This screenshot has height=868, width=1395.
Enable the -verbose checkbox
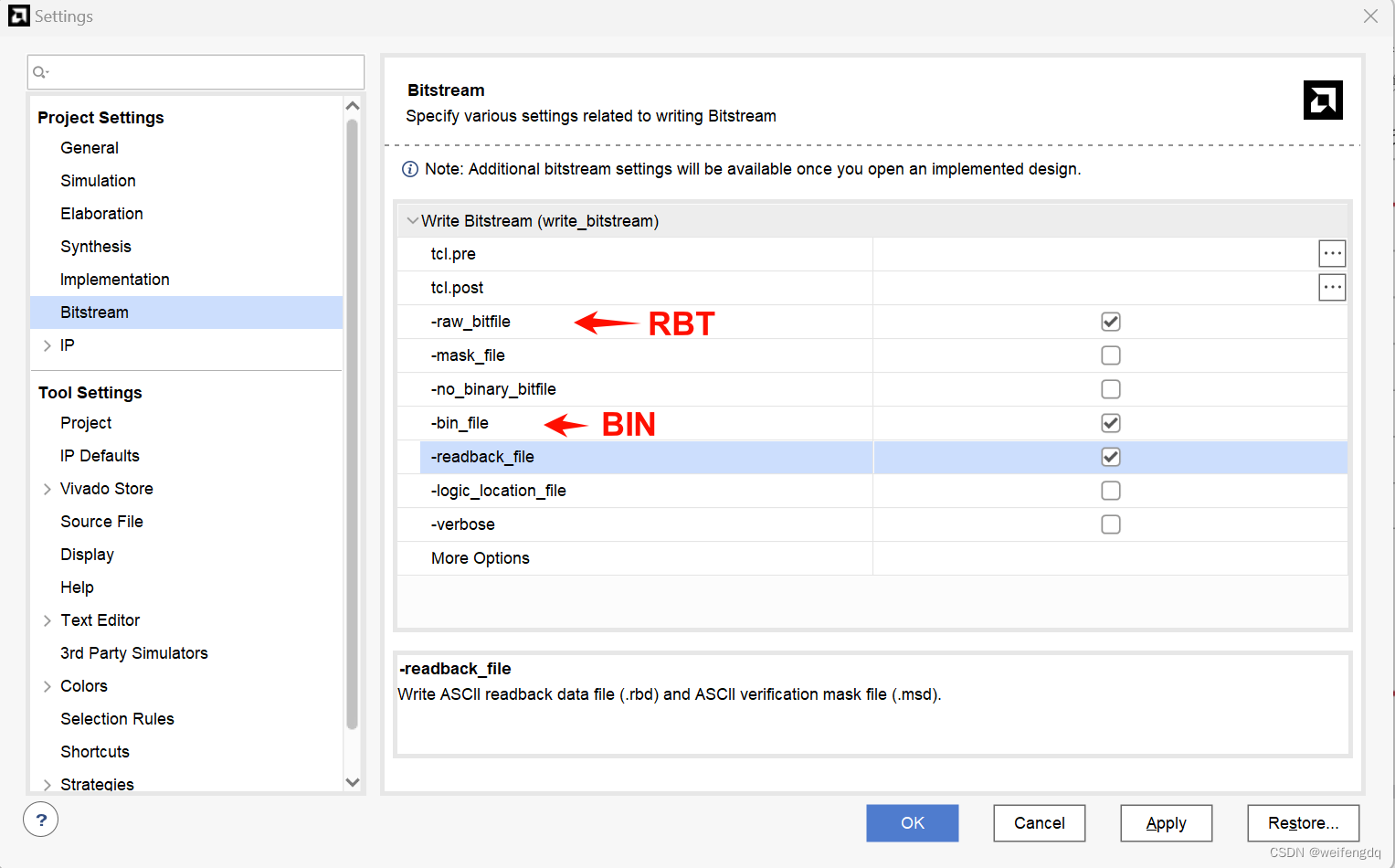1111,524
